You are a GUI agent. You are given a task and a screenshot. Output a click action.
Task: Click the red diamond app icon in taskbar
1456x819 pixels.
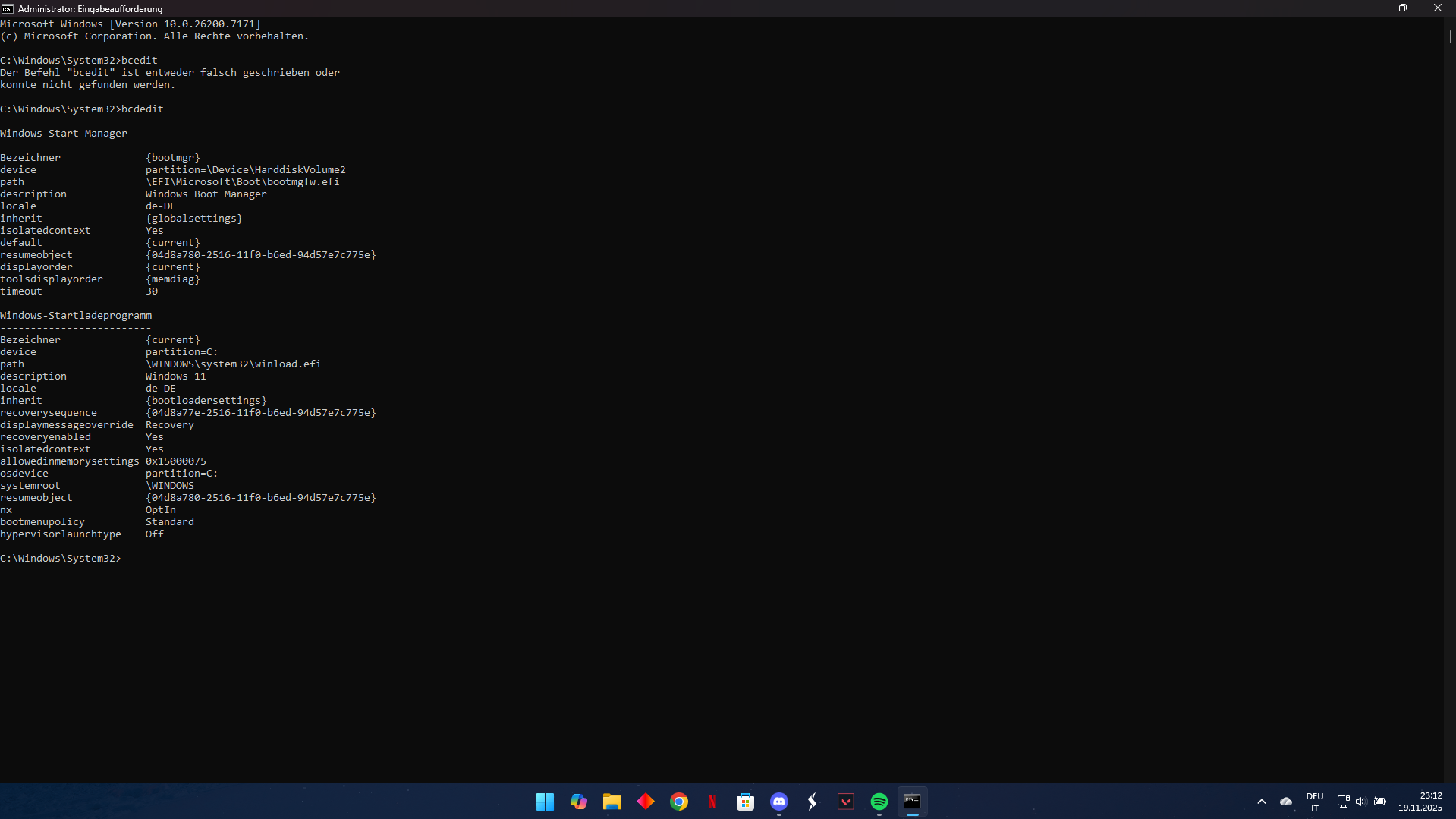pyautogui.click(x=645, y=802)
